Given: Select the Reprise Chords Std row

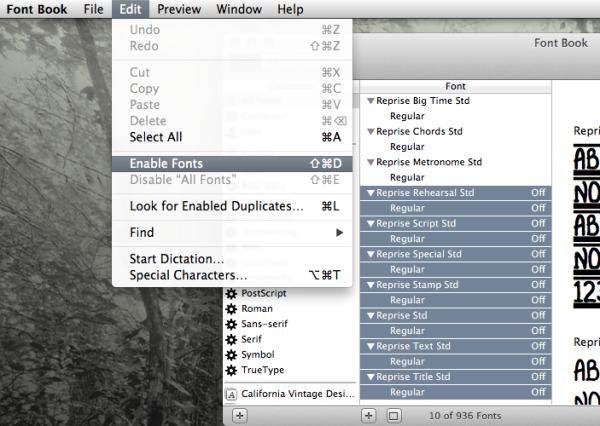Looking at the screenshot, I should 455,131.
